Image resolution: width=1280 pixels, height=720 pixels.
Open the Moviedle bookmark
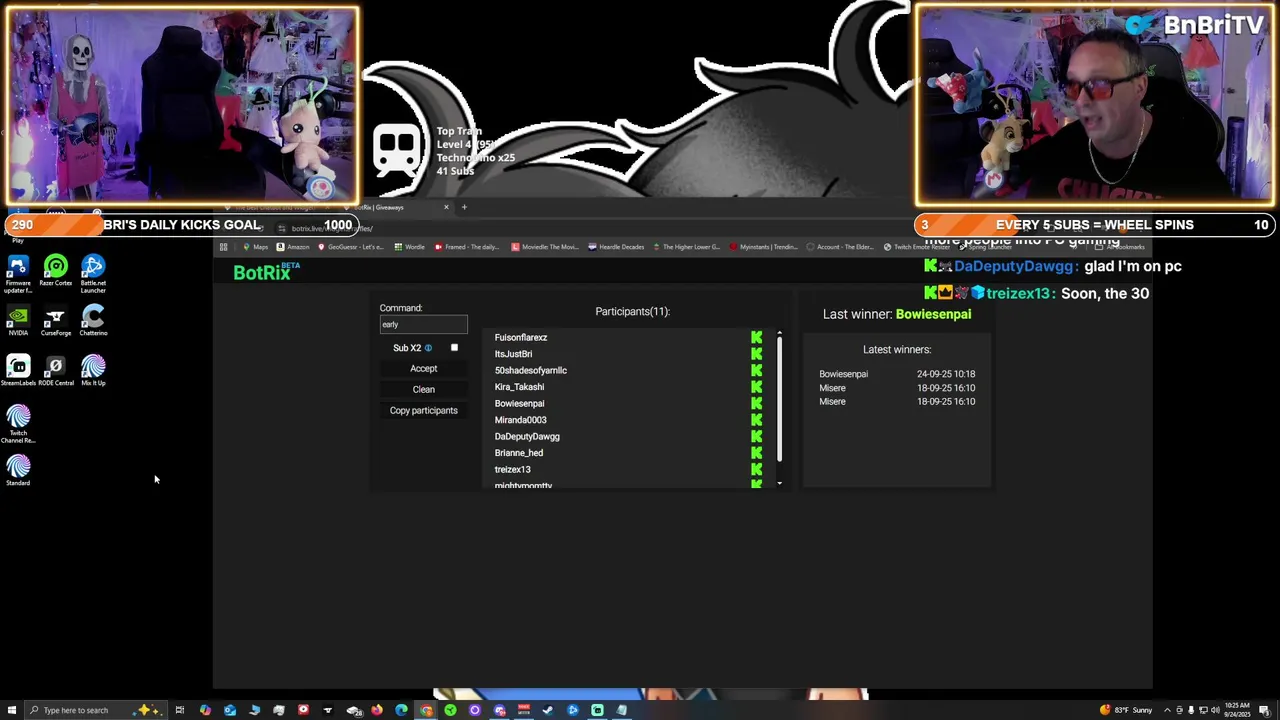click(546, 247)
